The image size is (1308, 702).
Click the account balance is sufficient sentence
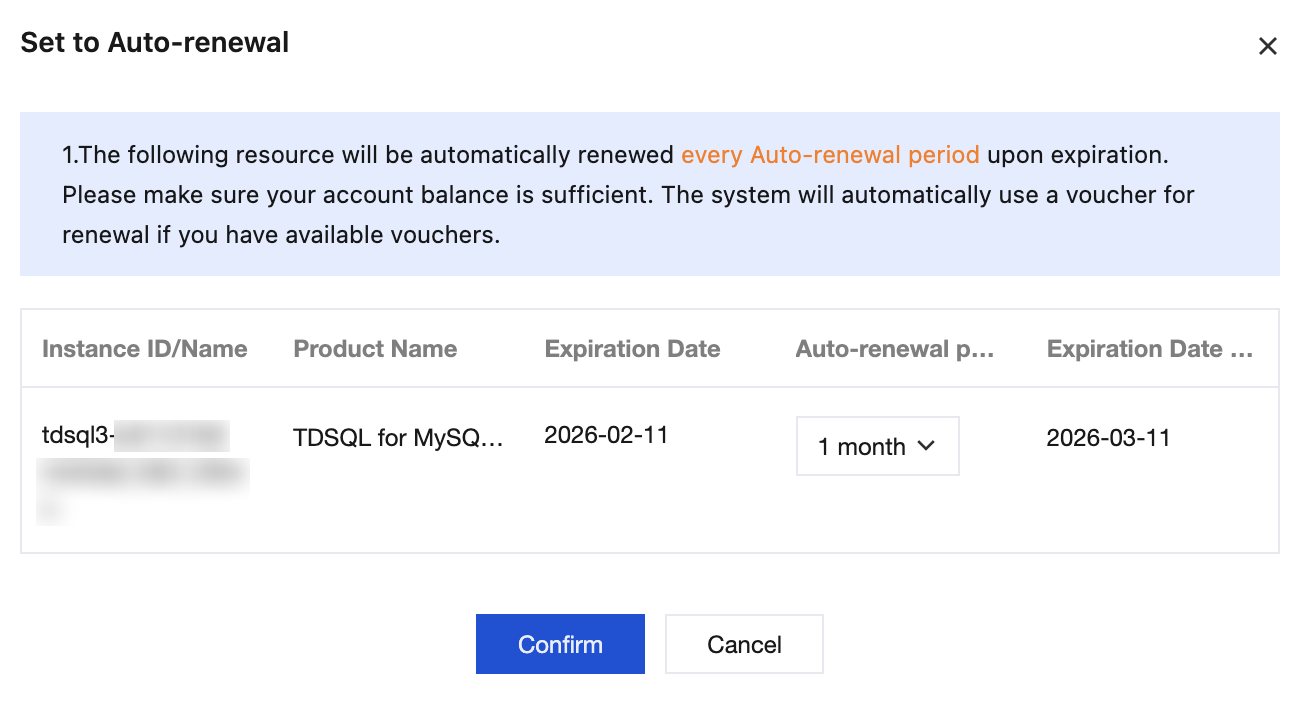click(356, 195)
